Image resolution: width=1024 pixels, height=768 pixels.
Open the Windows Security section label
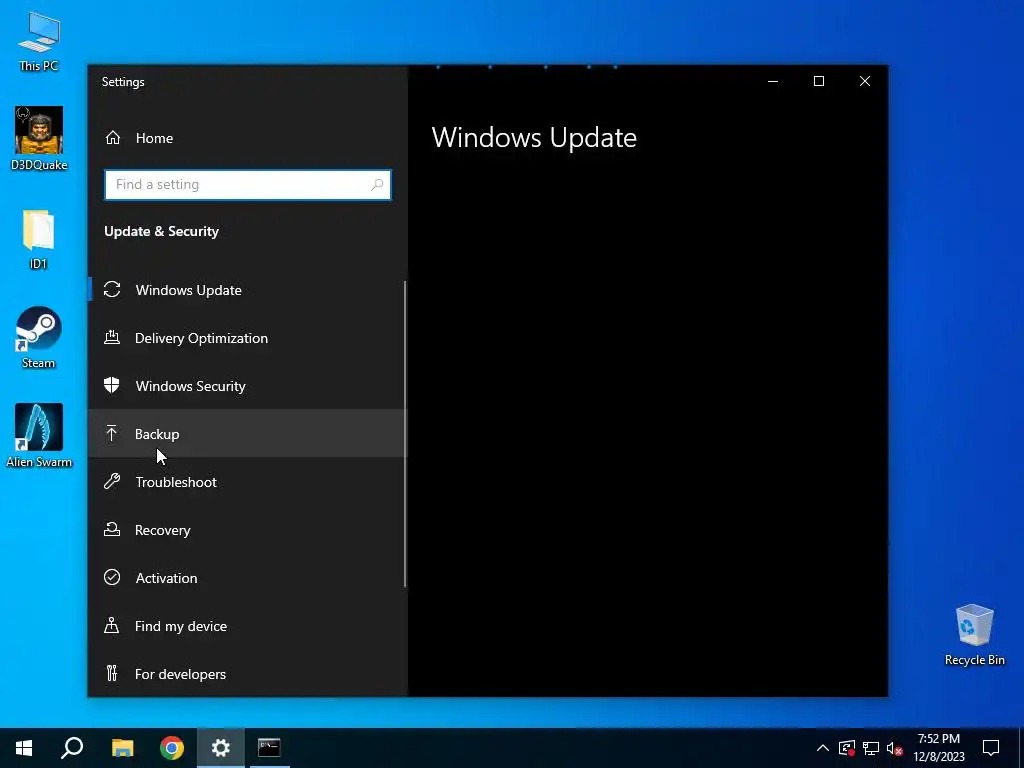click(x=191, y=386)
